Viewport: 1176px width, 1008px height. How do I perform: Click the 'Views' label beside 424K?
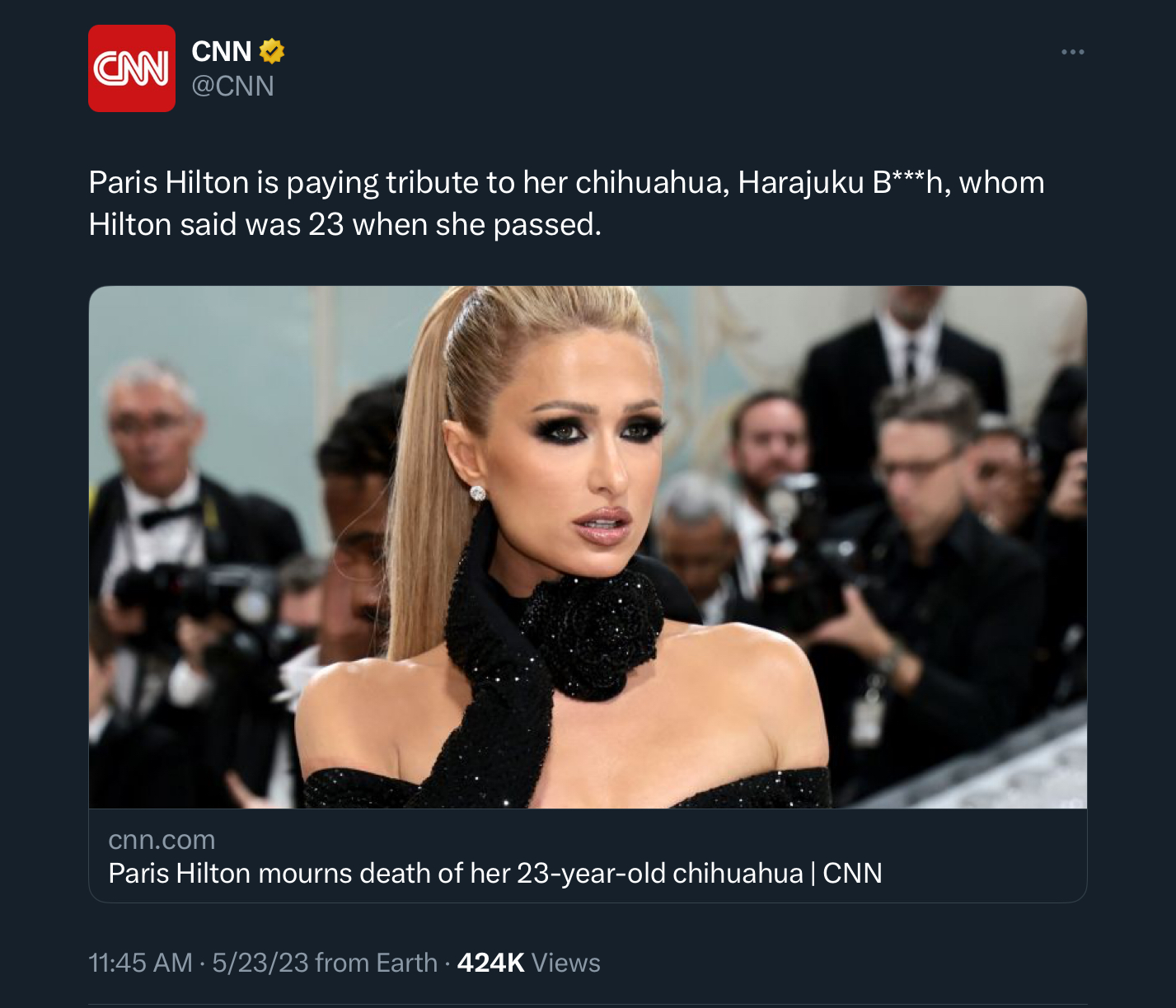[565, 963]
